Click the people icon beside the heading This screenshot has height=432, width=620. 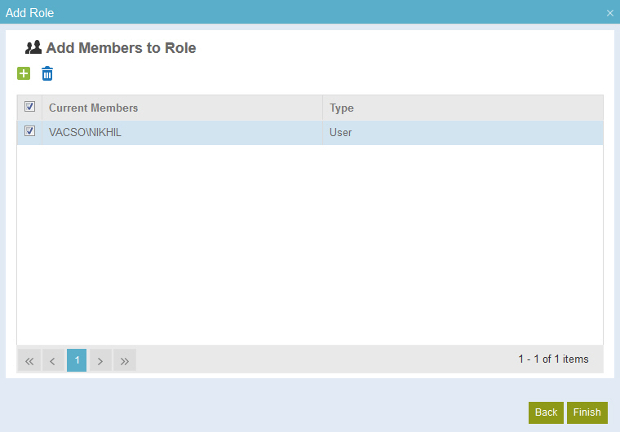(33, 47)
